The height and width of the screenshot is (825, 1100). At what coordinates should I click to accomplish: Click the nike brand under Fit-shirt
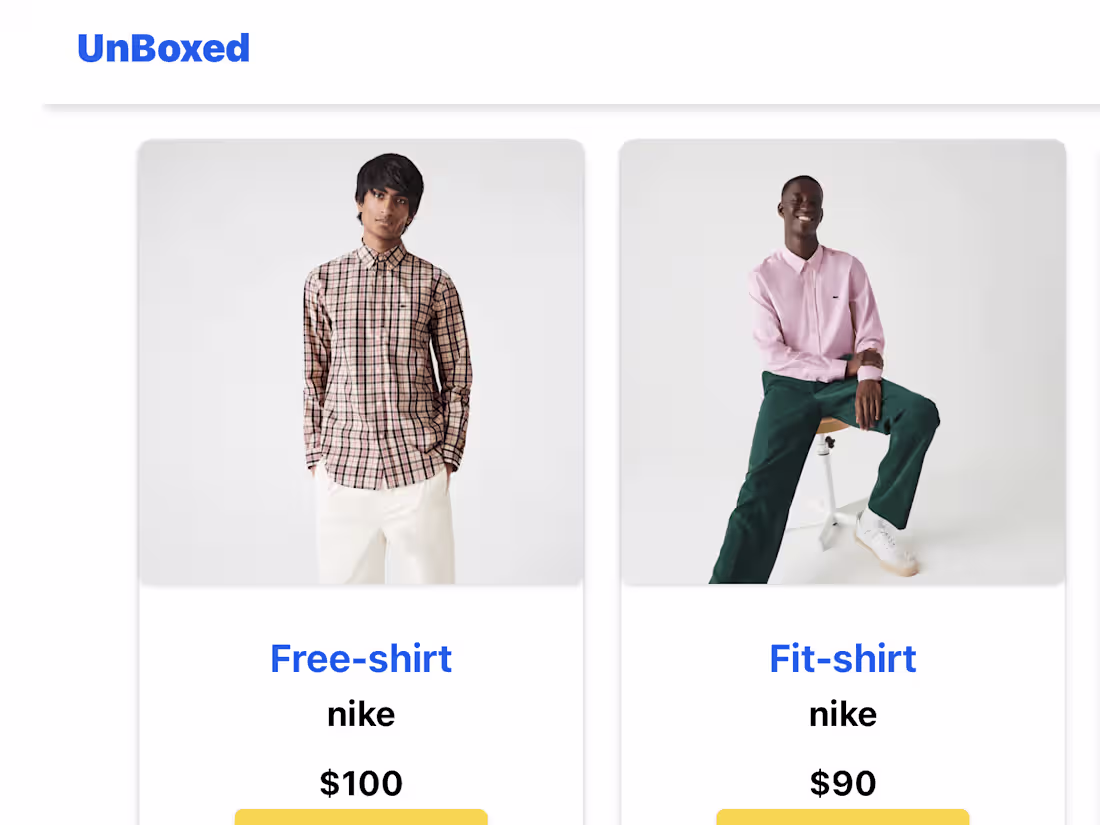[842, 713]
